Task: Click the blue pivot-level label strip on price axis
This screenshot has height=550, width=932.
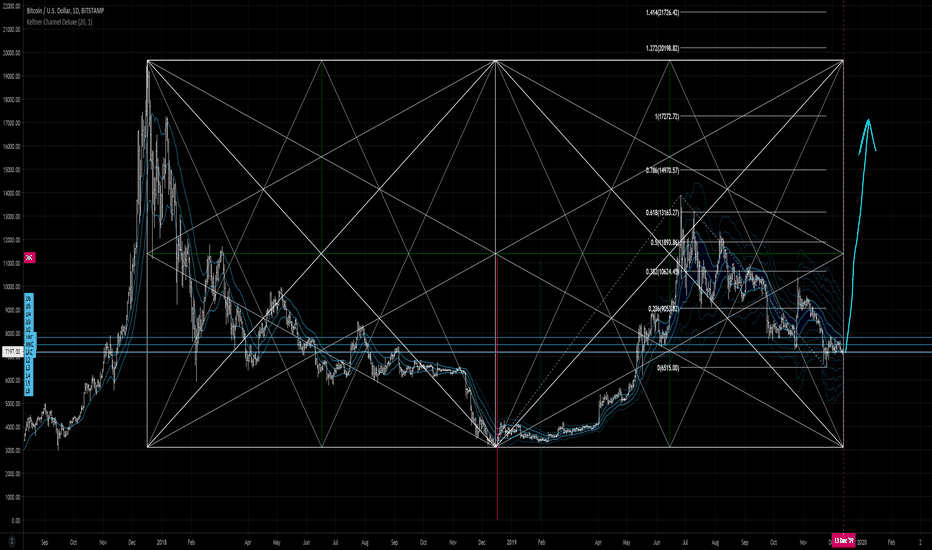Action: (28, 344)
